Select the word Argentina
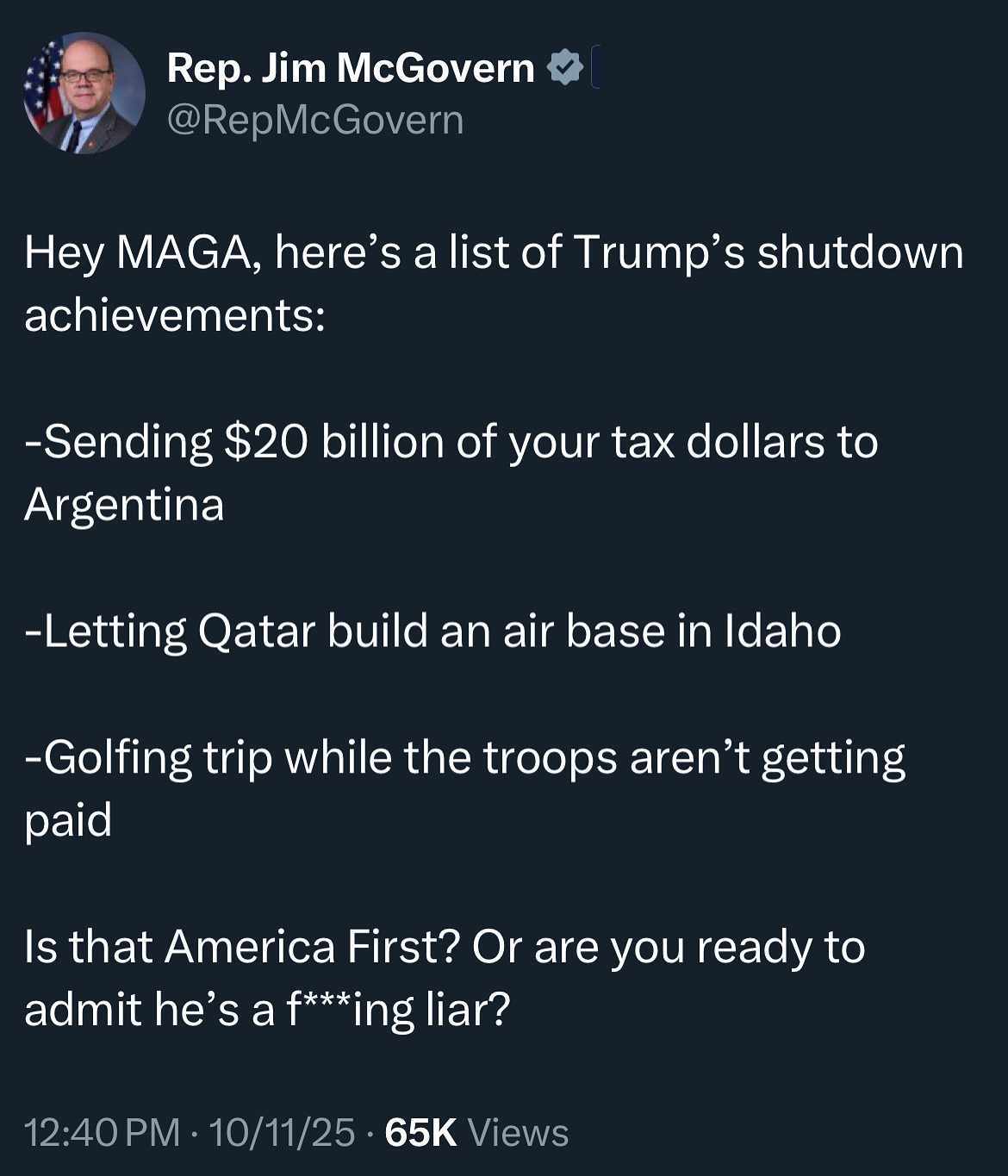This screenshot has height=1176, width=1008. (x=124, y=505)
